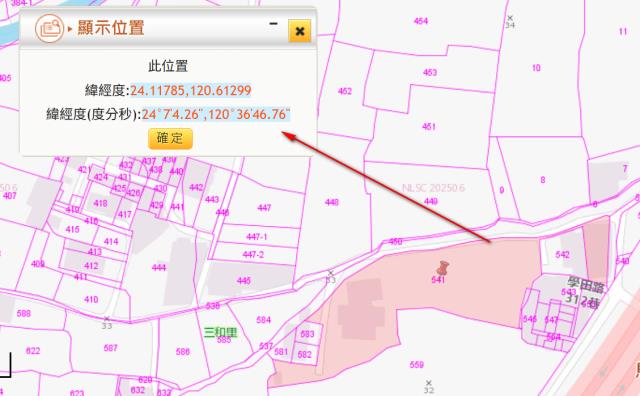Viewport: 640px width, 396px height.
Task: Confirm with the 確定 button
Action: tap(170, 139)
